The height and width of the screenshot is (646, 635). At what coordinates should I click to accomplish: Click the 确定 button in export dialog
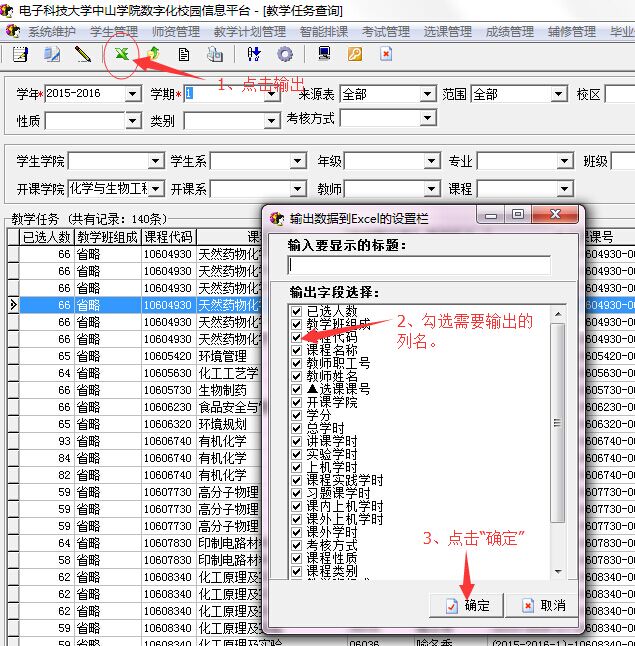point(468,605)
